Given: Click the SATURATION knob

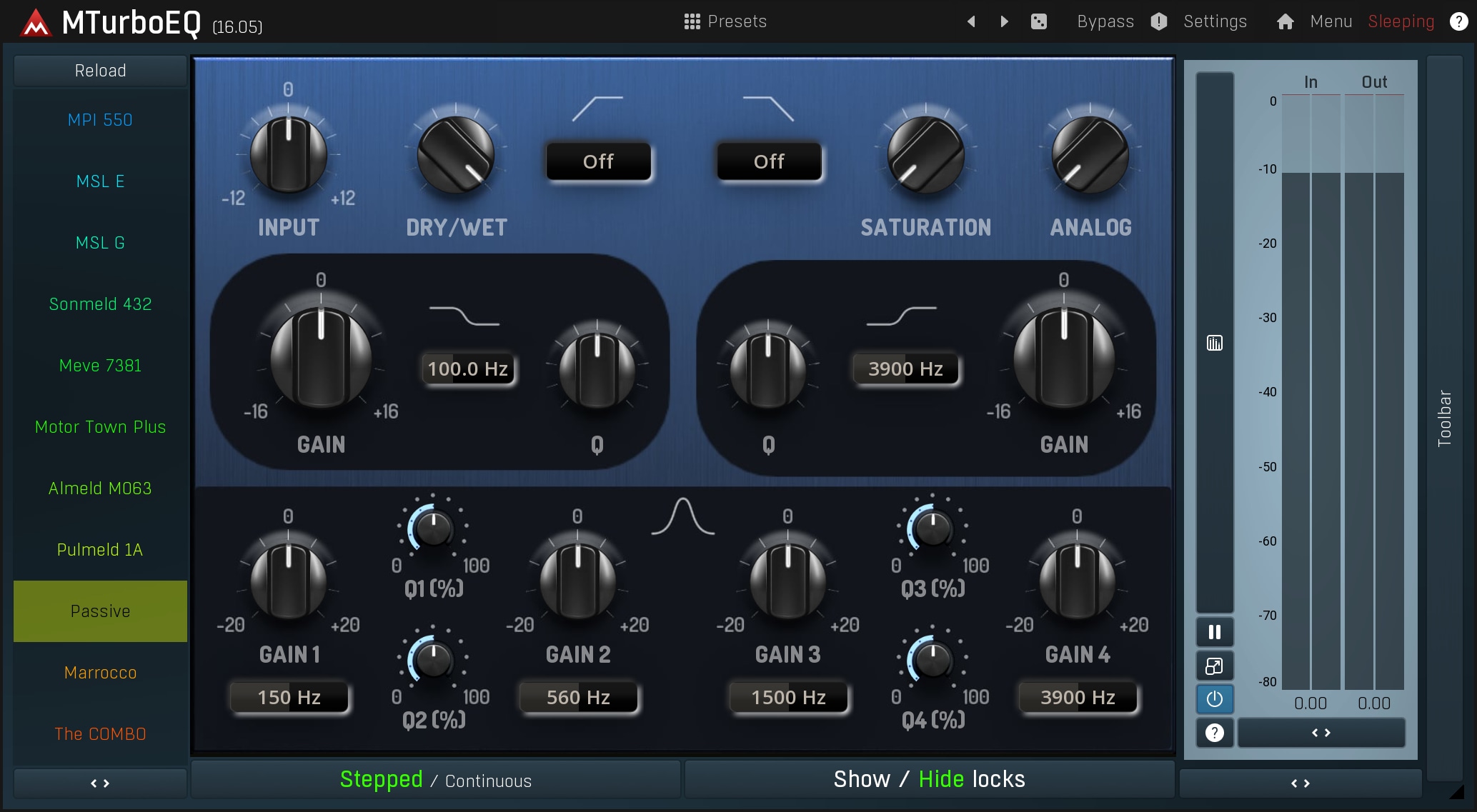Looking at the screenshot, I should tap(925, 154).
